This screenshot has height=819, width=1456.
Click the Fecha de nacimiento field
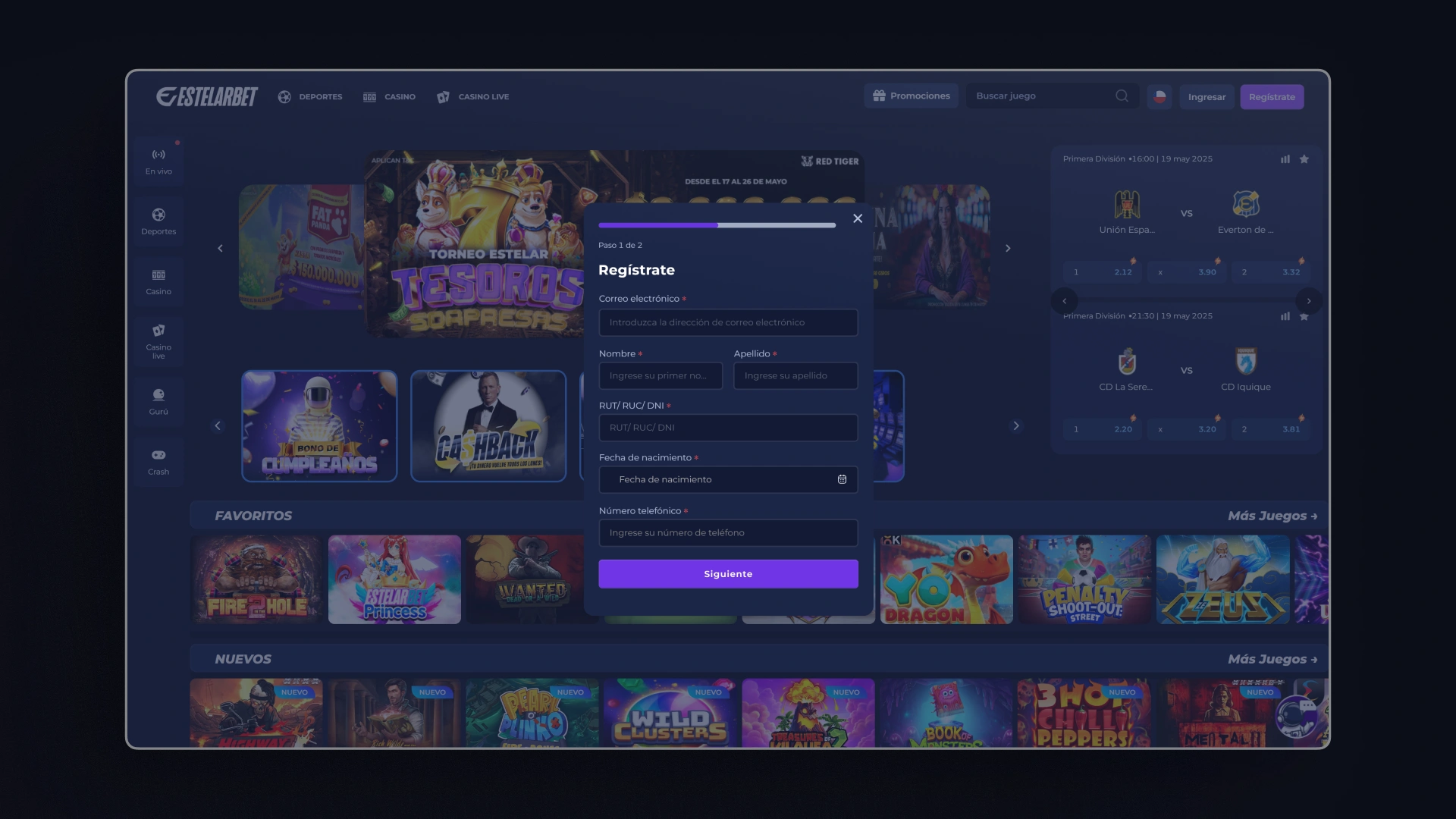[728, 479]
